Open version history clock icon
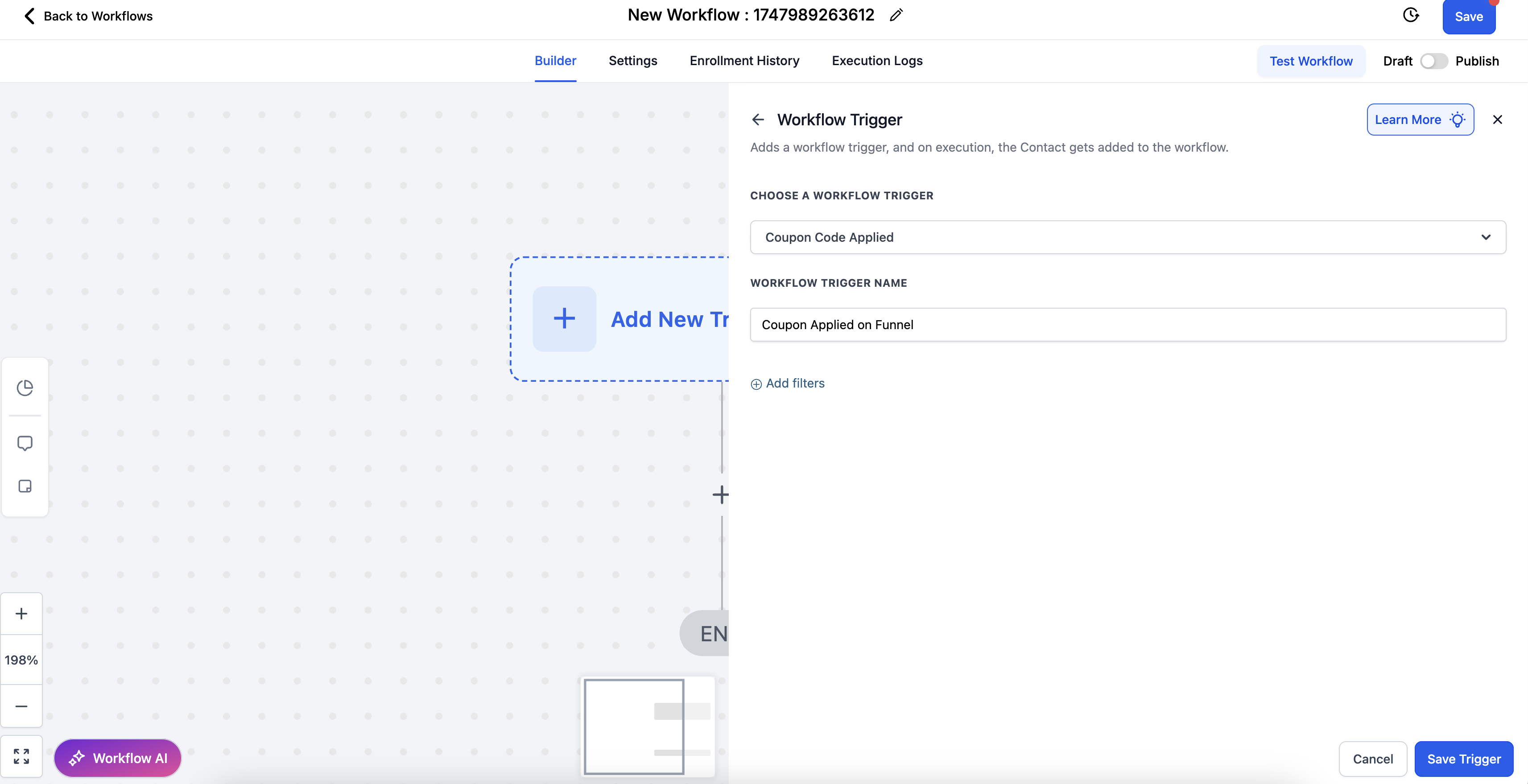Viewport: 1528px width, 784px height. pyautogui.click(x=1411, y=16)
